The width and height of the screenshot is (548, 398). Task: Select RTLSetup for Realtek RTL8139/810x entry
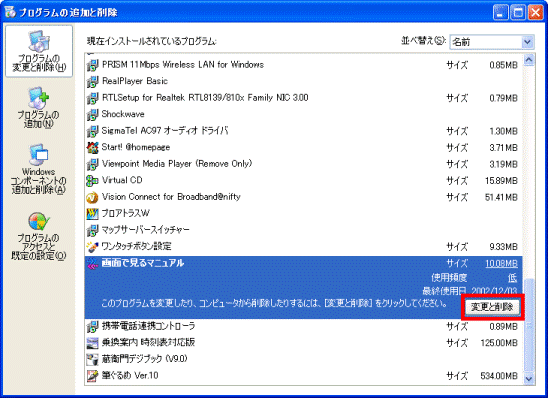[304, 97]
